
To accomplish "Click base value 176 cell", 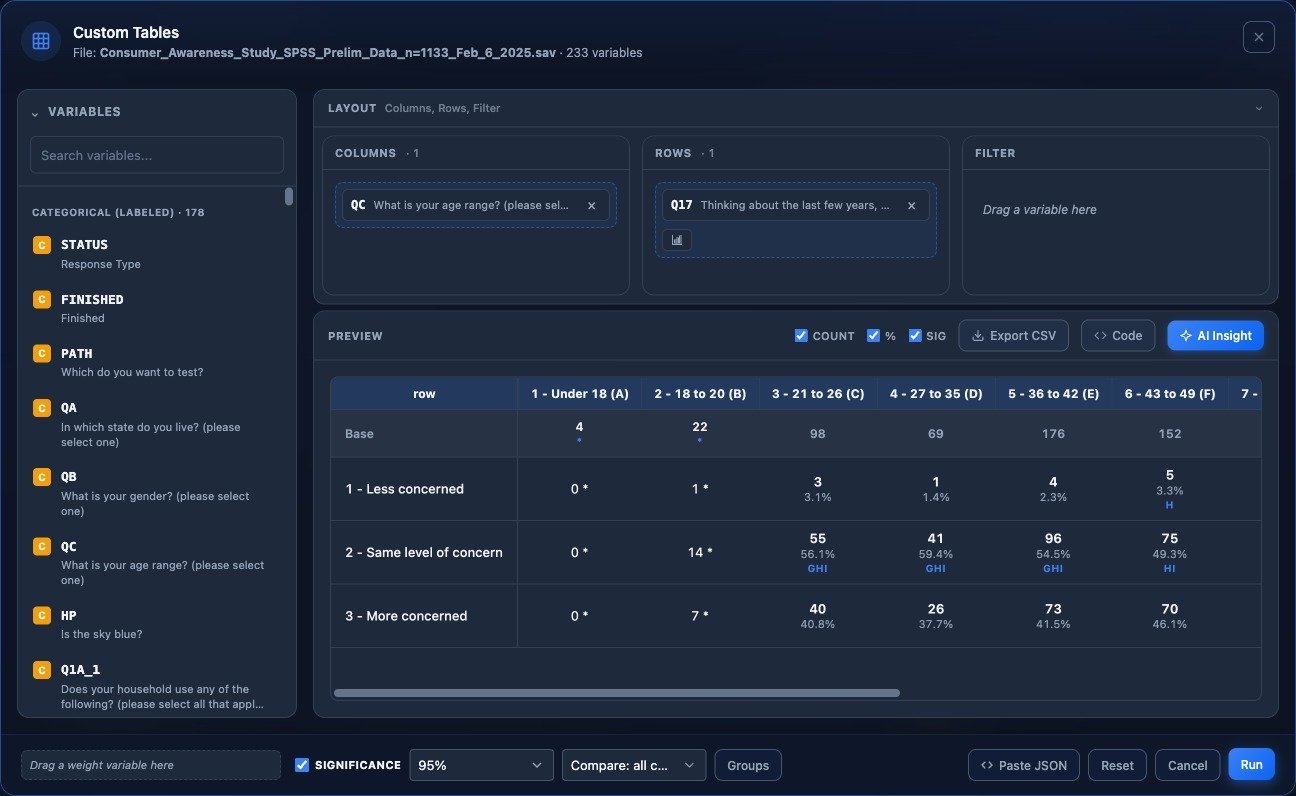I will (x=1053, y=434).
